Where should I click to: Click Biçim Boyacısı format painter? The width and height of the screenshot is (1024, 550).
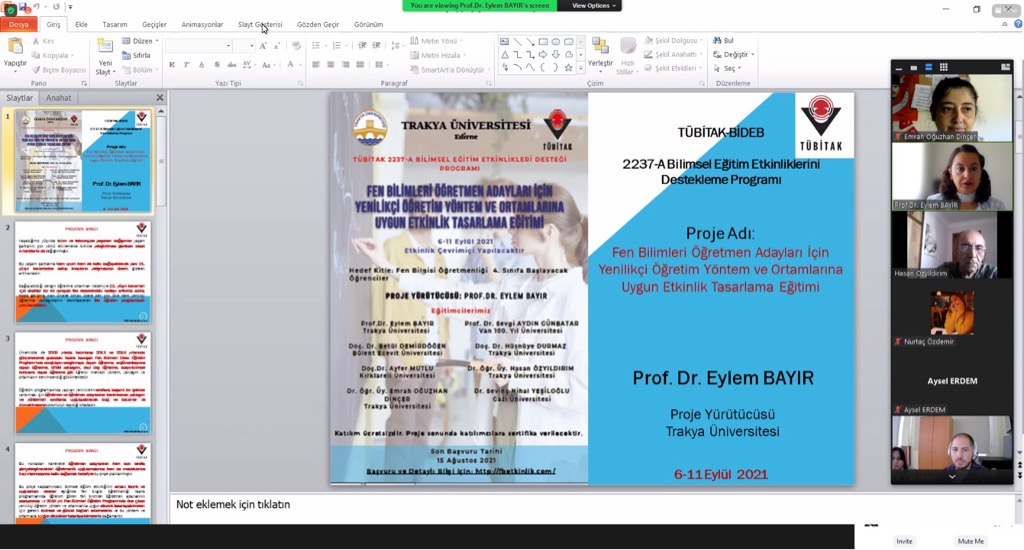(x=59, y=70)
